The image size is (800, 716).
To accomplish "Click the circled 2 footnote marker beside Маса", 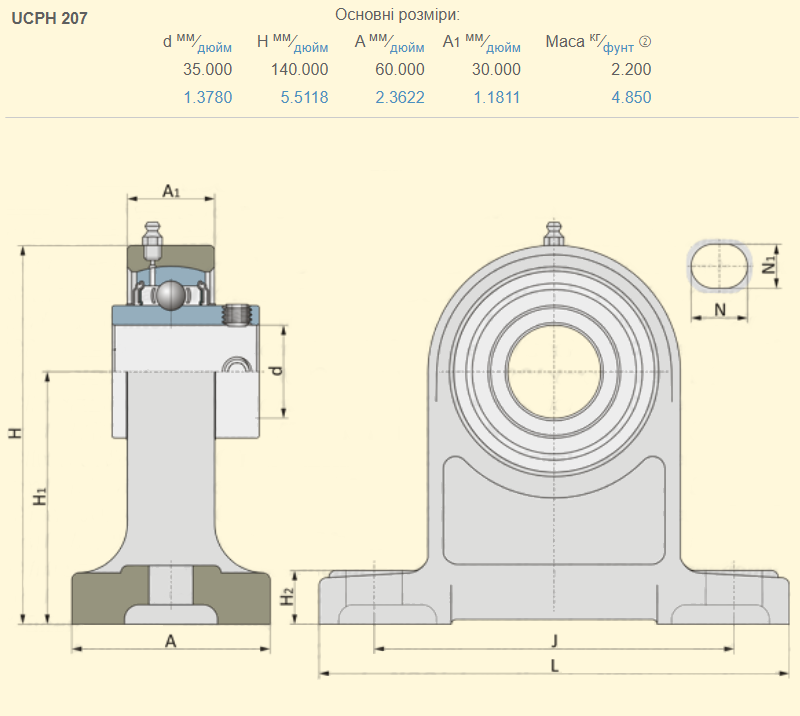I will click(x=645, y=41).
